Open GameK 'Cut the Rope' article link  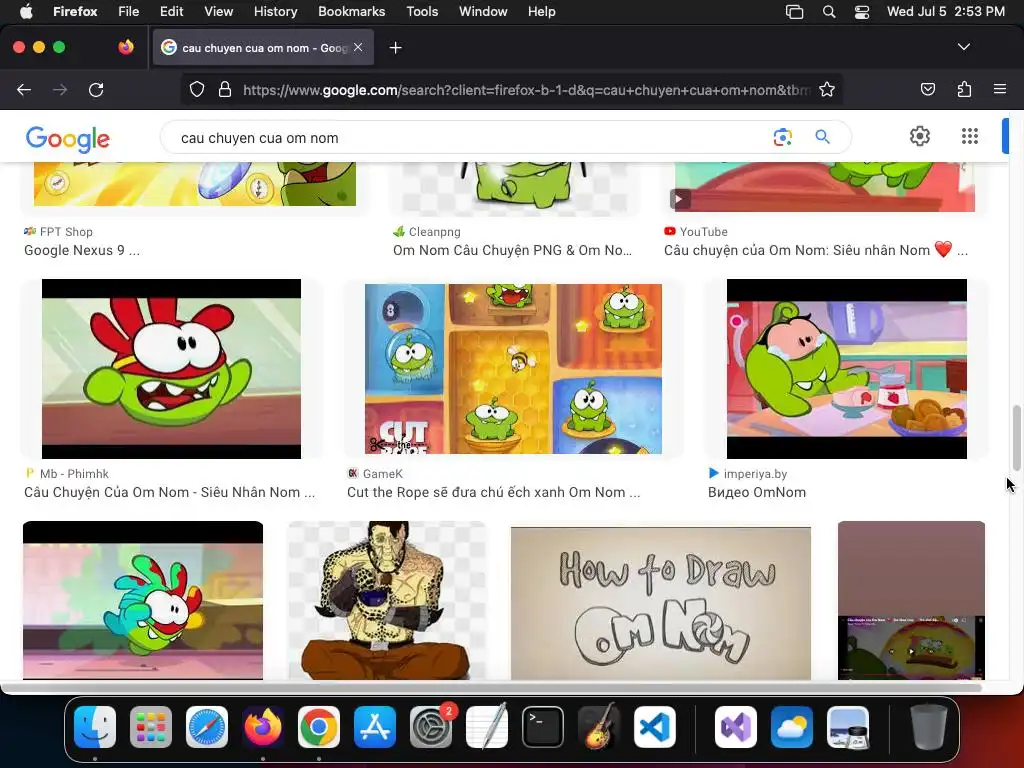pos(494,492)
